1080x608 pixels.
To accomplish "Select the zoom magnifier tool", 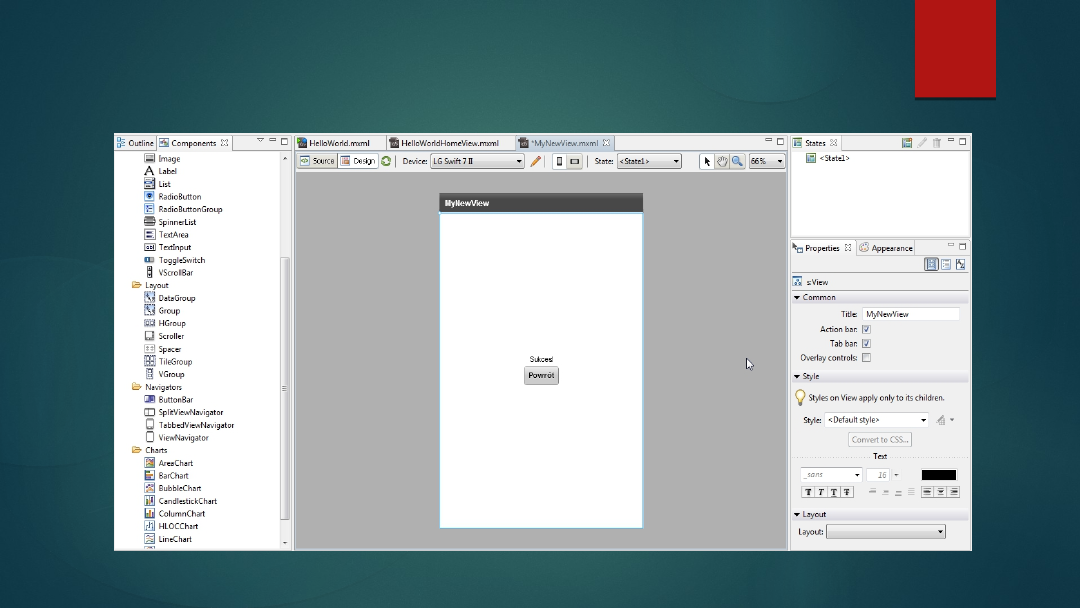I will pos(737,161).
